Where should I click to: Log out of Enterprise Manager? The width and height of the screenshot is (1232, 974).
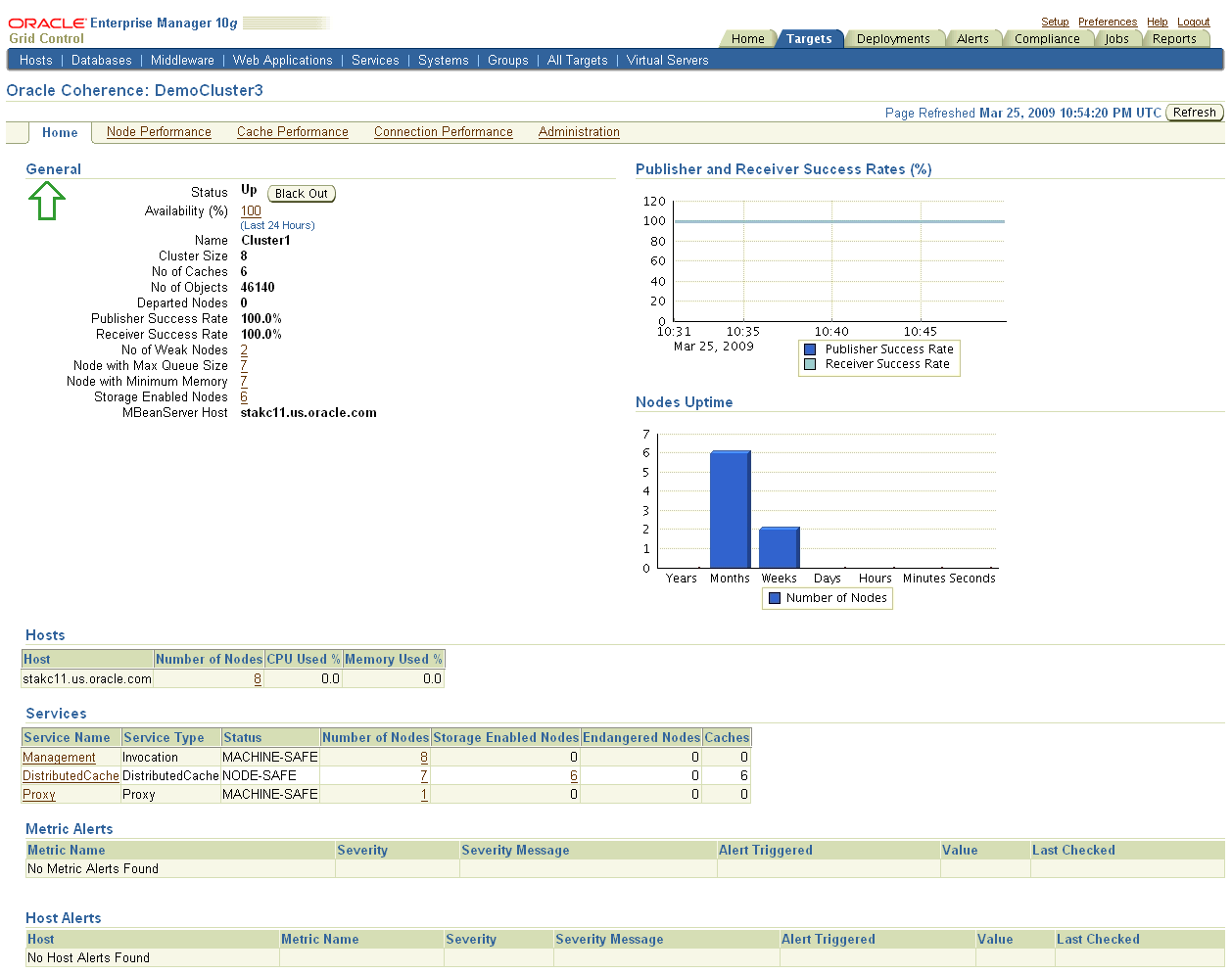(x=1194, y=22)
